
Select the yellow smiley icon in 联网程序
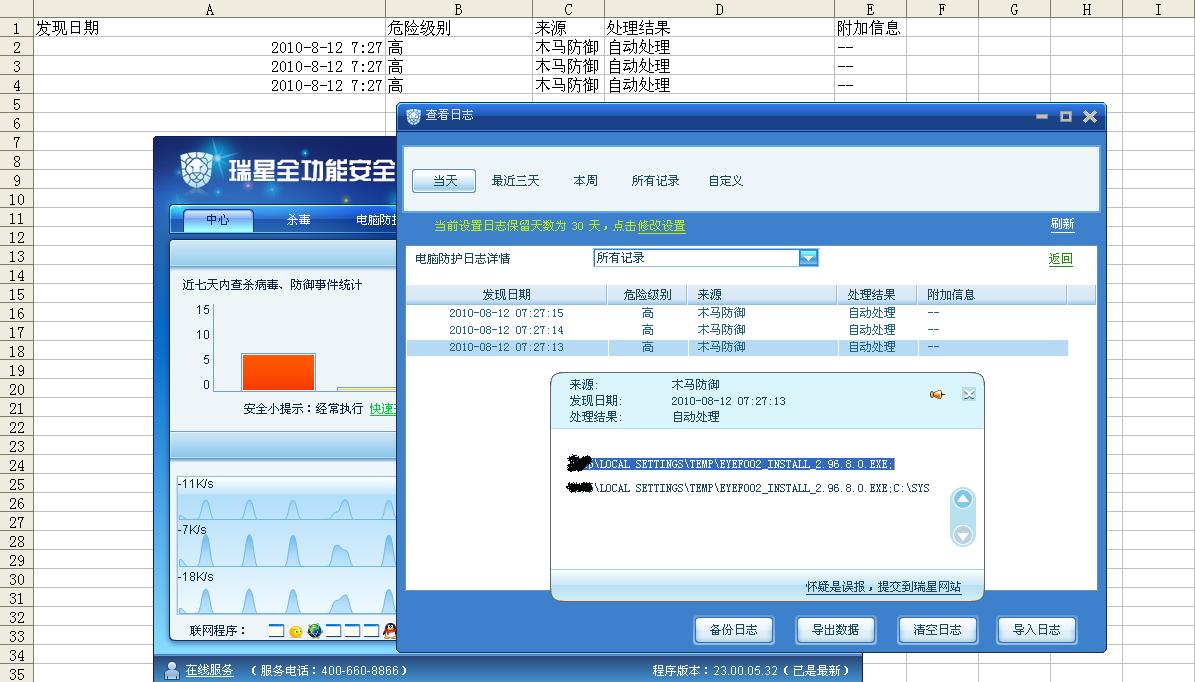[296, 631]
